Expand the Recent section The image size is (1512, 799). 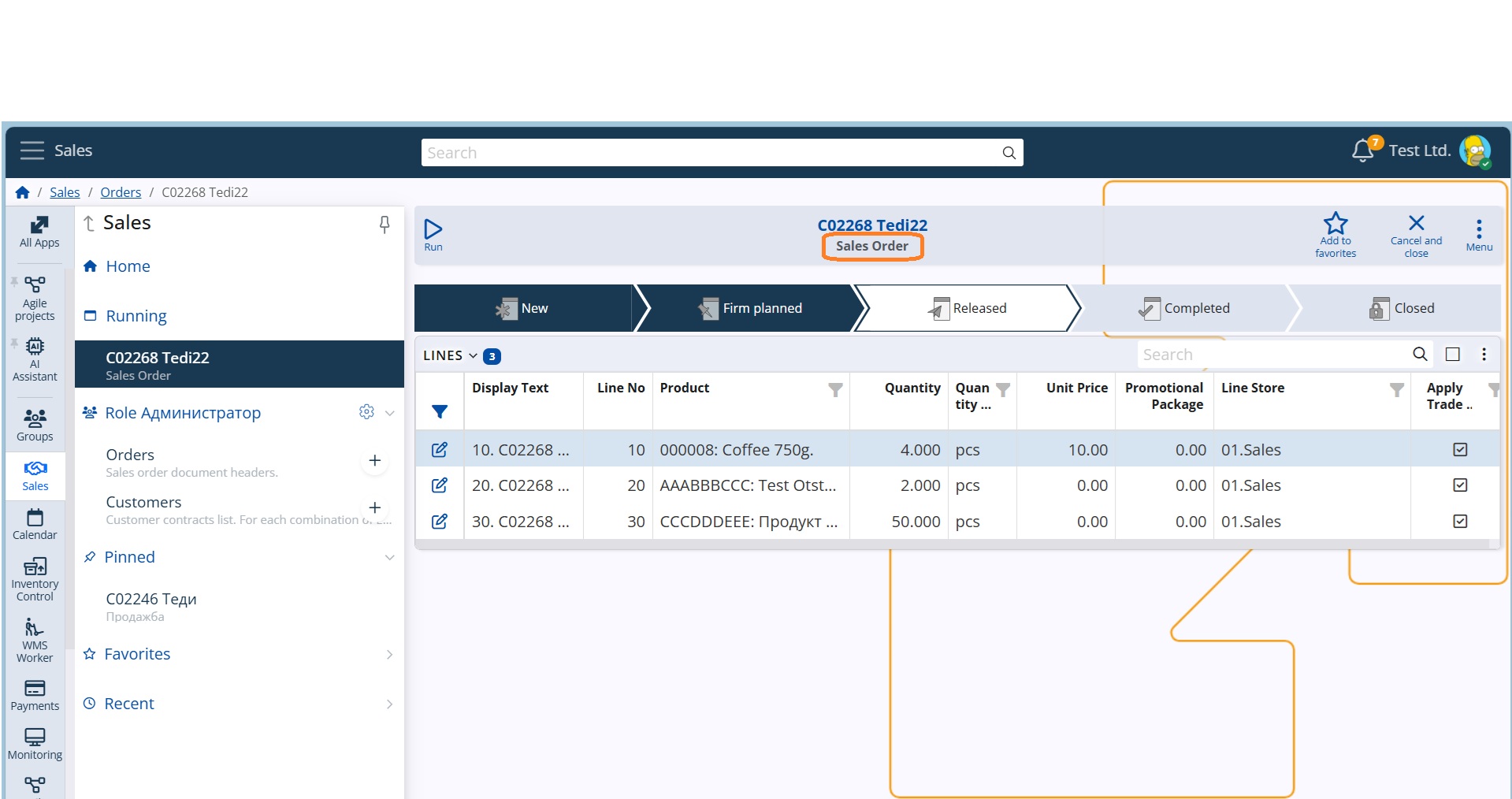(389, 704)
